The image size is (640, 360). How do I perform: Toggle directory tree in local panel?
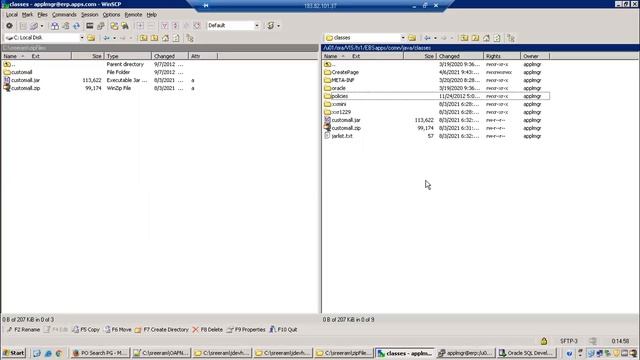pos(190,38)
